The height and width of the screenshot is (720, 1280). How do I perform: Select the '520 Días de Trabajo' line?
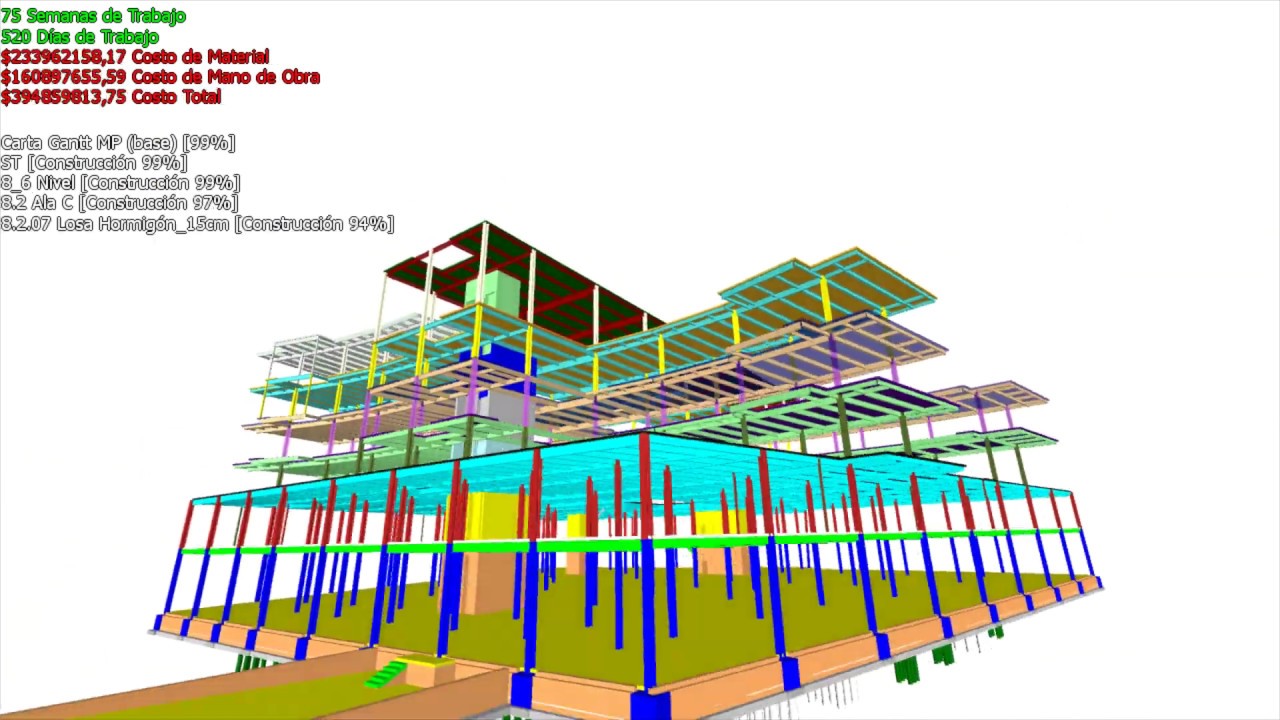80,37
